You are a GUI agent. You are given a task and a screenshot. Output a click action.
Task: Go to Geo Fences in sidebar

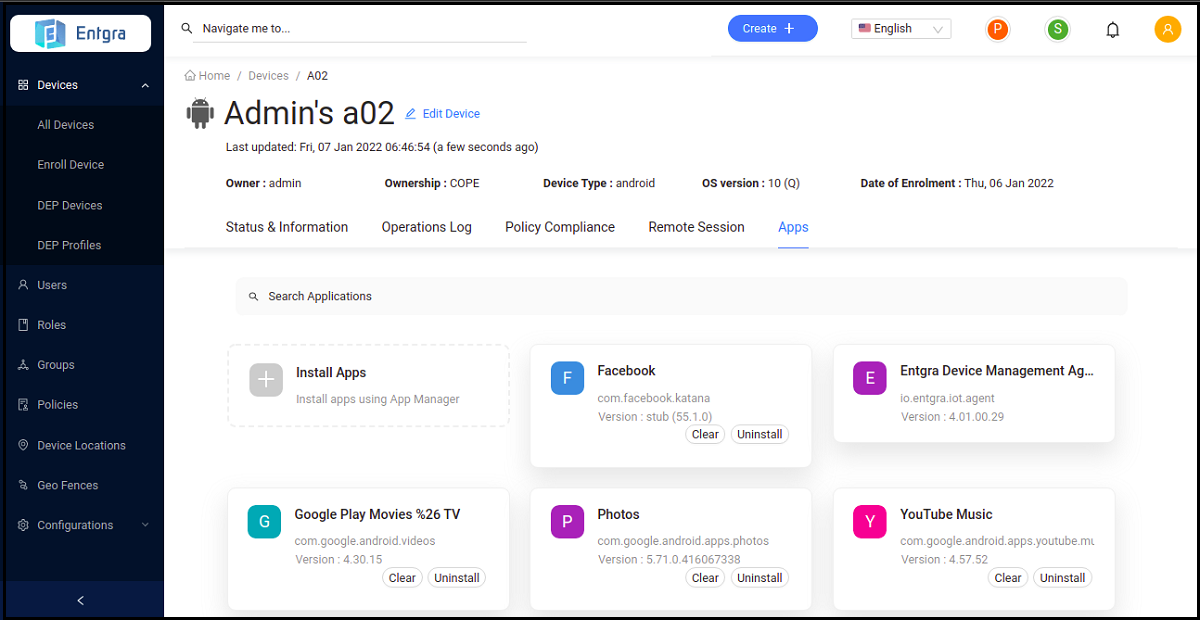pyautogui.click(x=67, y=485)
